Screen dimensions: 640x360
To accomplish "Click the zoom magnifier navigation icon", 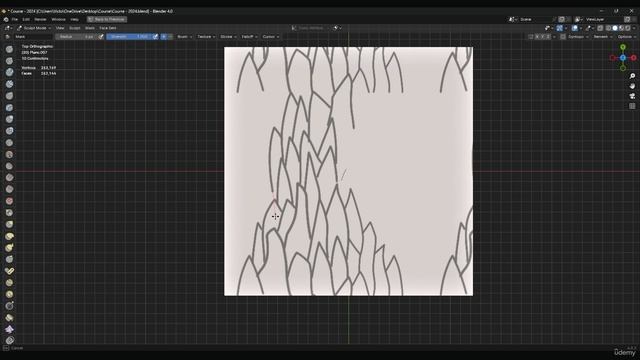I will coord(632,76).
